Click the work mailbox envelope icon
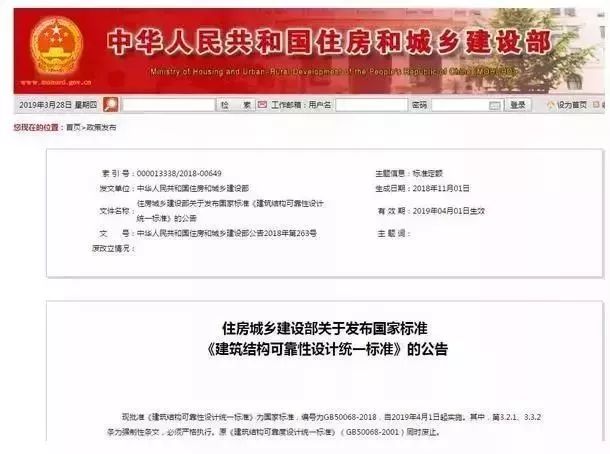 tap(262, 105)
